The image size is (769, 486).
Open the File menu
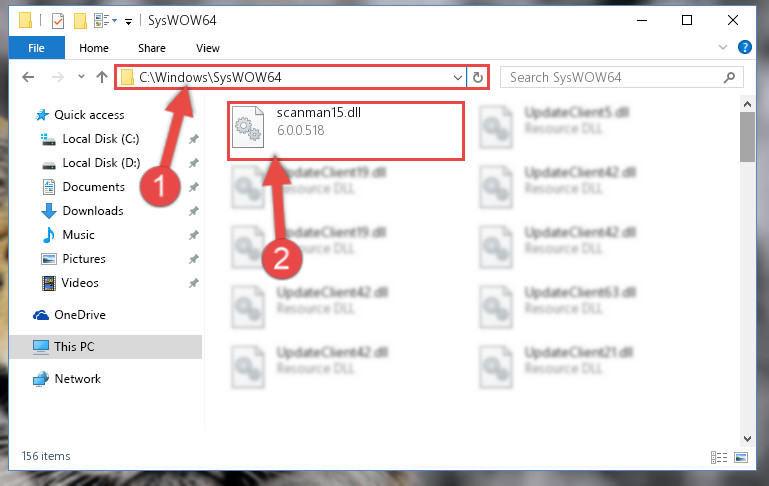click(x=36, y=48)
